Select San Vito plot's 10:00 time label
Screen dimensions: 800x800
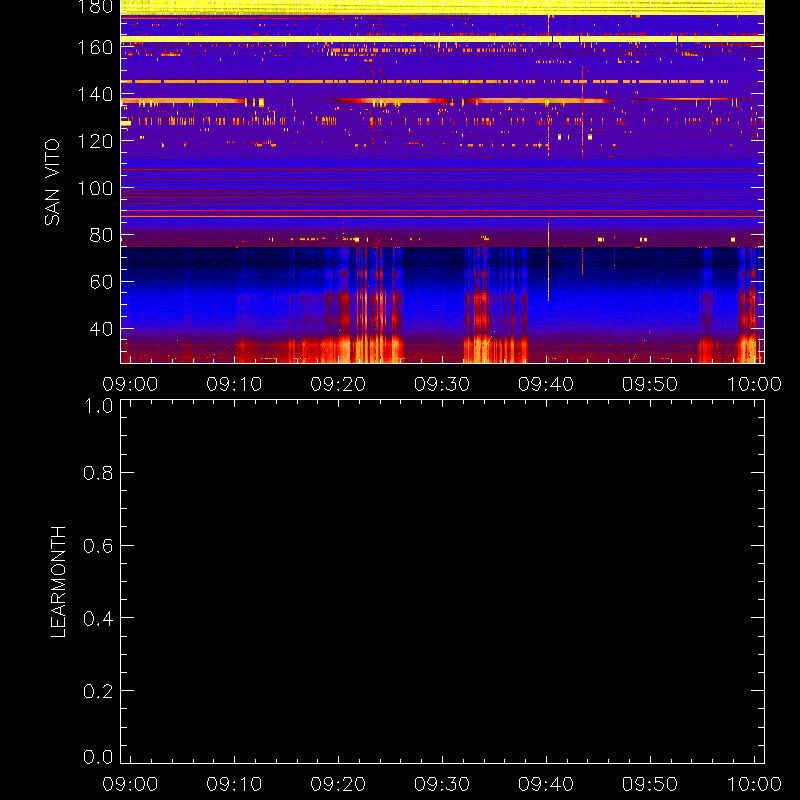point(754,384)
